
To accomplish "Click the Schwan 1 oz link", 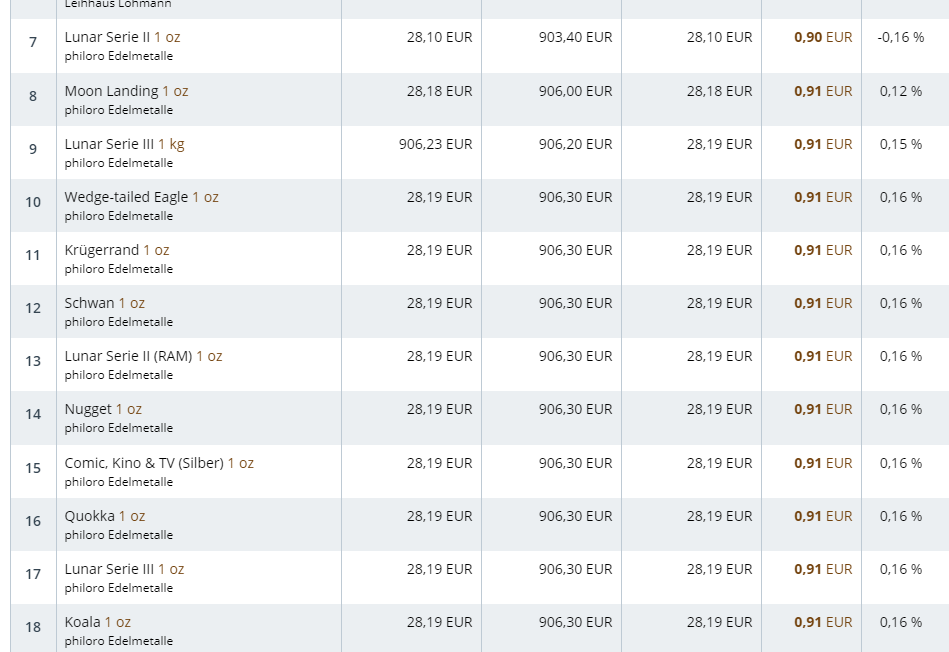I will click(104, 303).
